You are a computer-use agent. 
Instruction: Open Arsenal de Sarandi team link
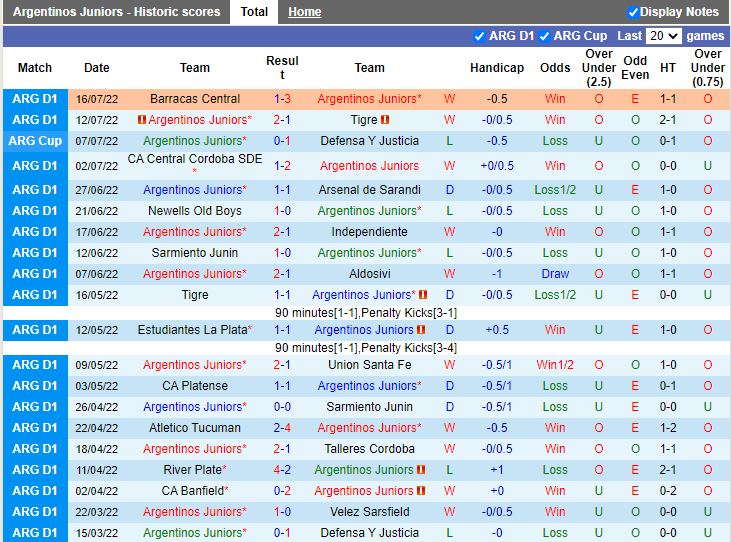(x=369, y=190)
